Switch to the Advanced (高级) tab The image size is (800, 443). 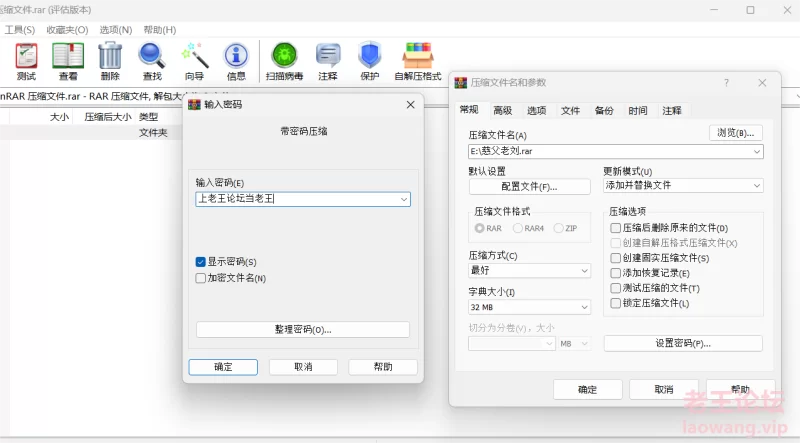[x=503, y=111]
